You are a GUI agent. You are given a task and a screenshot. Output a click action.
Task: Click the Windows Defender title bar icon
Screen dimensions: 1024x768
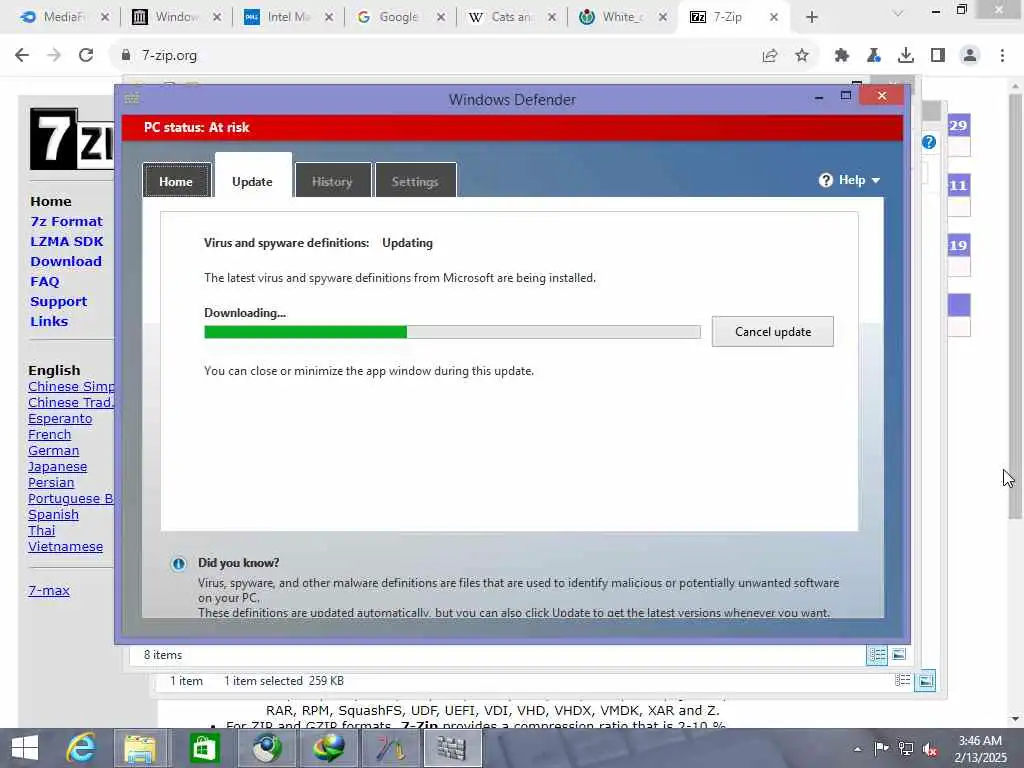132,98
